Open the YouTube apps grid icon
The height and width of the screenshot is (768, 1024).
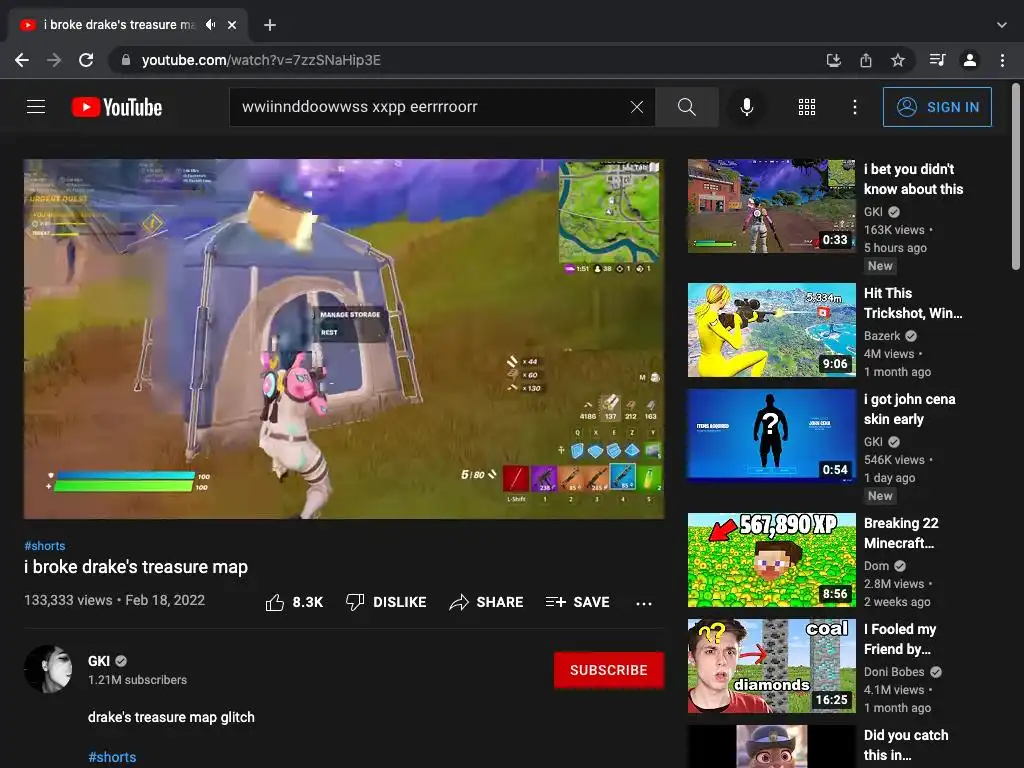click(807, 107)
